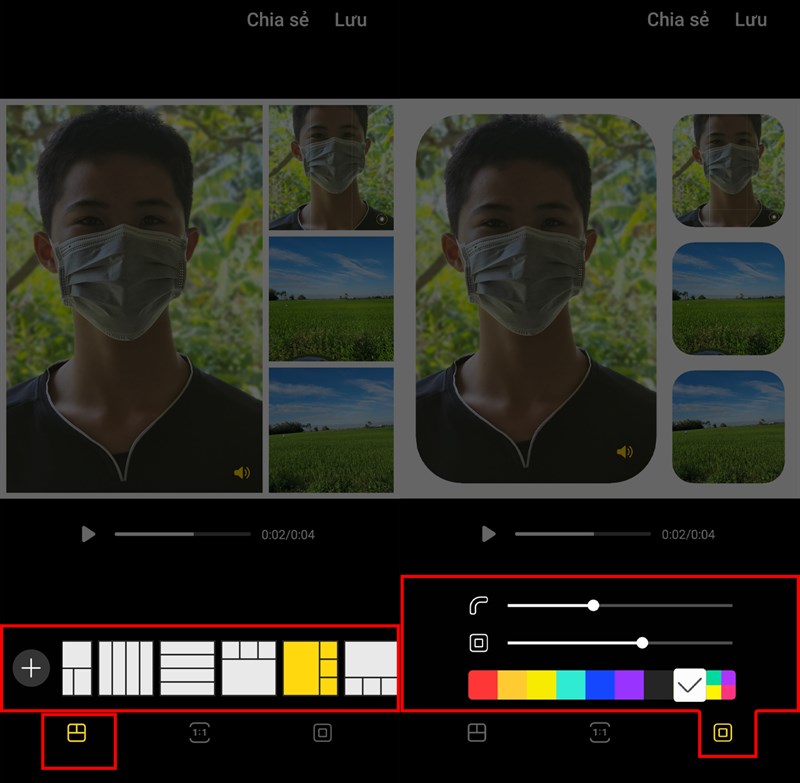Select the four vertical columns layout
Image resolution: width=800 pixels, height=783 pixels.
[x=126, y=668]
